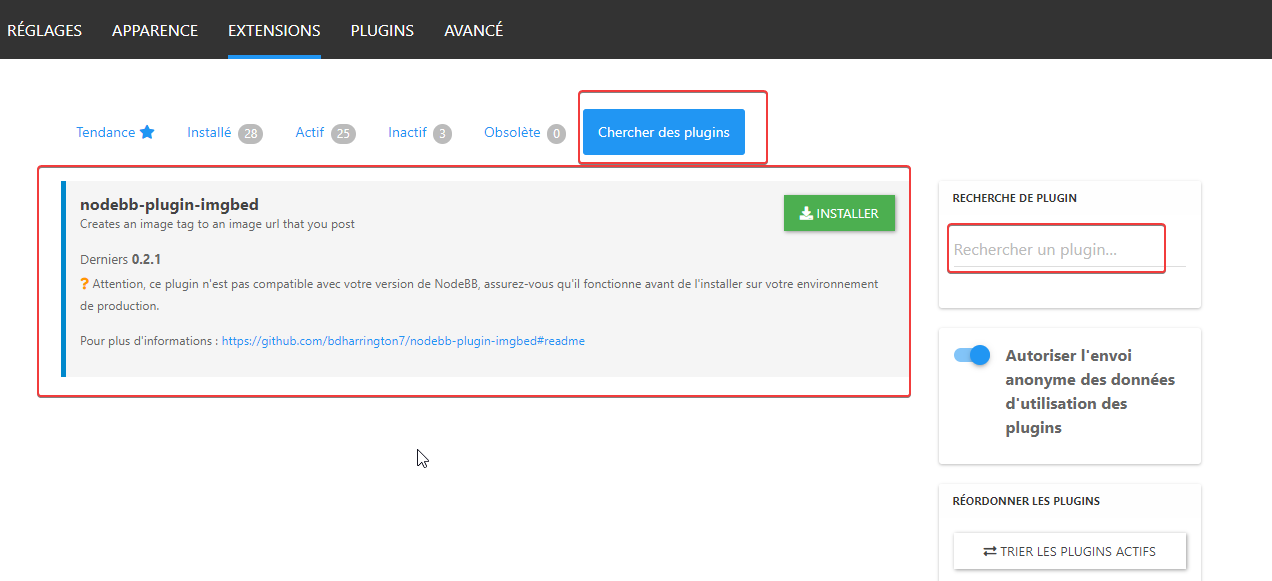Open the APPARENCE menu
This screenshot has height=581, width=1272.
[x=155, y=31]
